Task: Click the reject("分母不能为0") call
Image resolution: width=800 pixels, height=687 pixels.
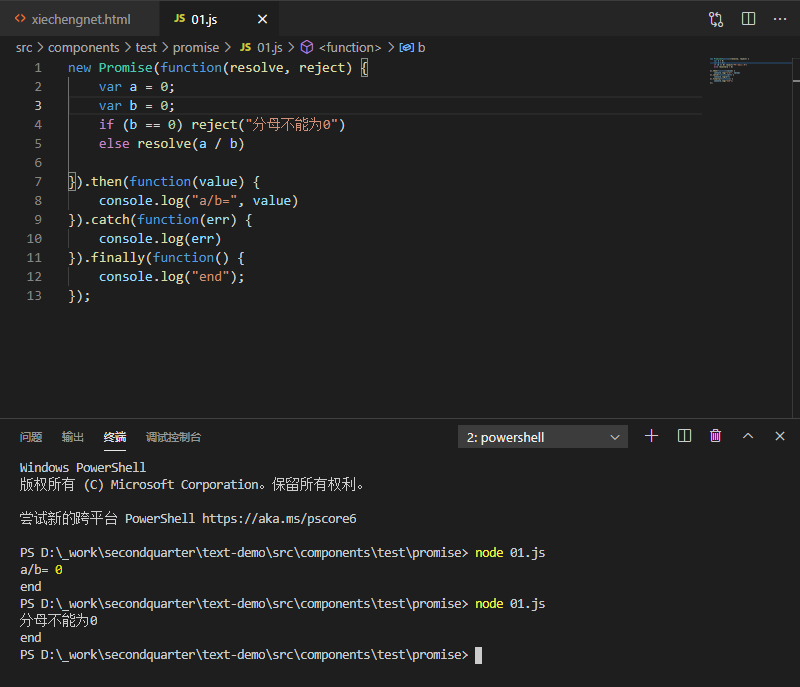Action: point(268,125)
